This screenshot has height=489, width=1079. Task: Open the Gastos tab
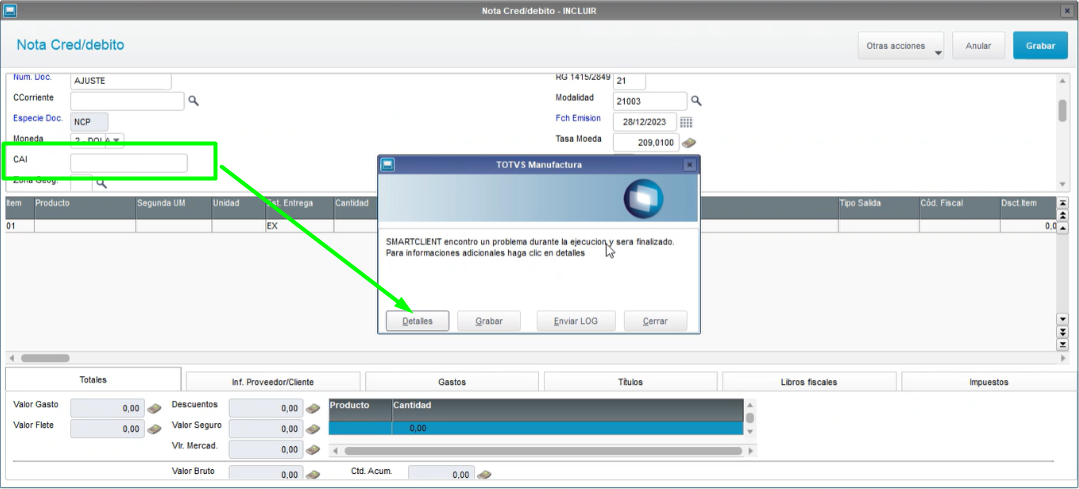[x=452, y=382]
